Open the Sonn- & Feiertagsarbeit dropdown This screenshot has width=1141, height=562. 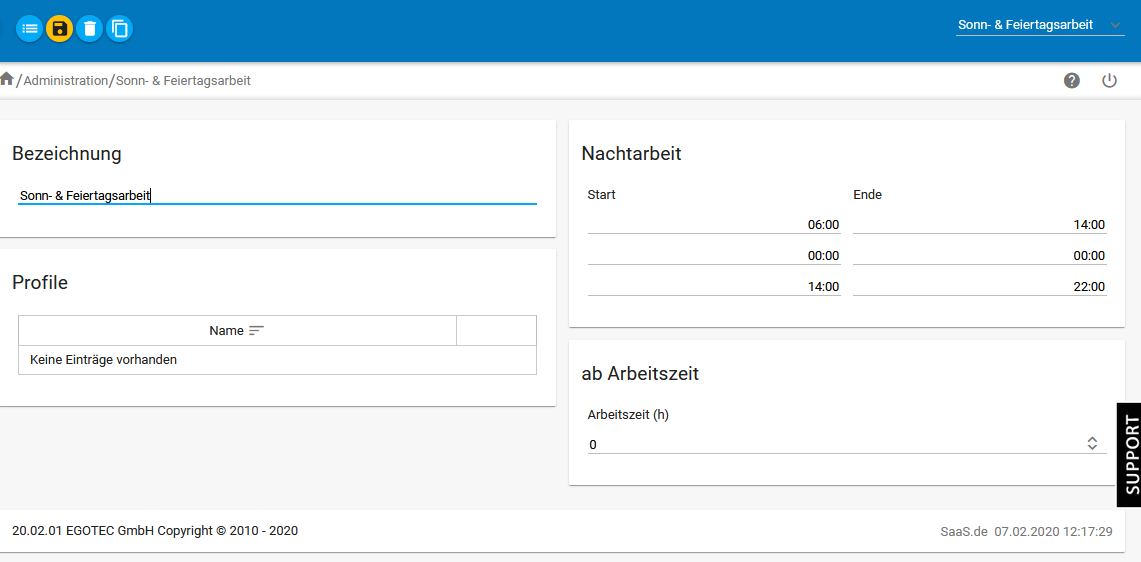click(1040, 25)
